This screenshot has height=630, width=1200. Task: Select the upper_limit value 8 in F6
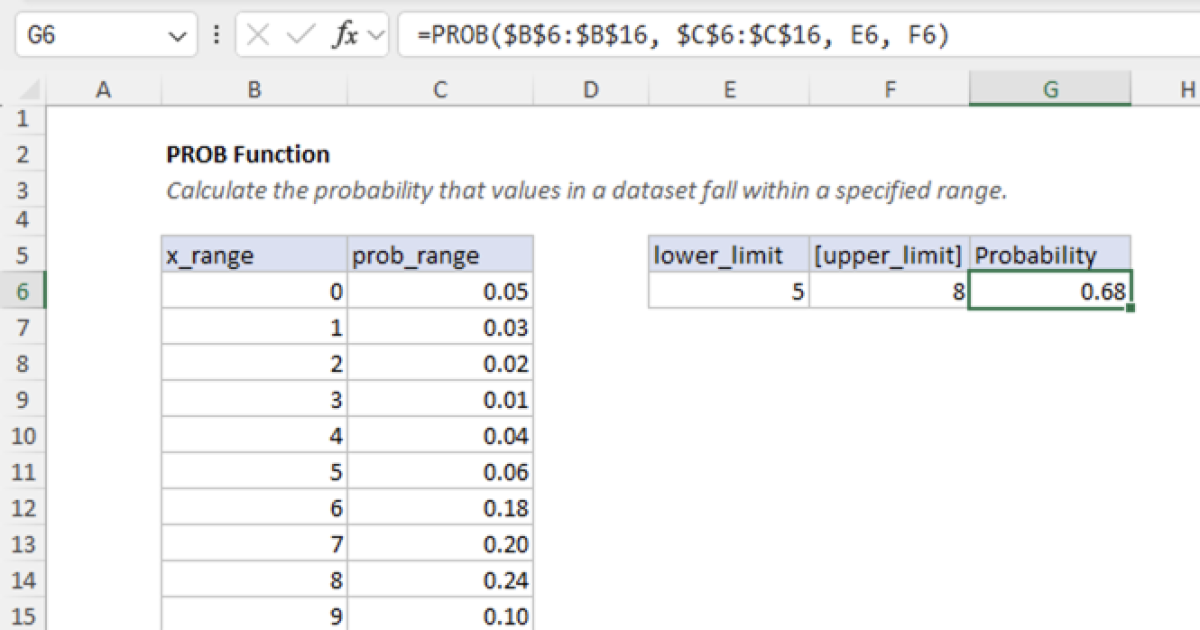(890, 291)
